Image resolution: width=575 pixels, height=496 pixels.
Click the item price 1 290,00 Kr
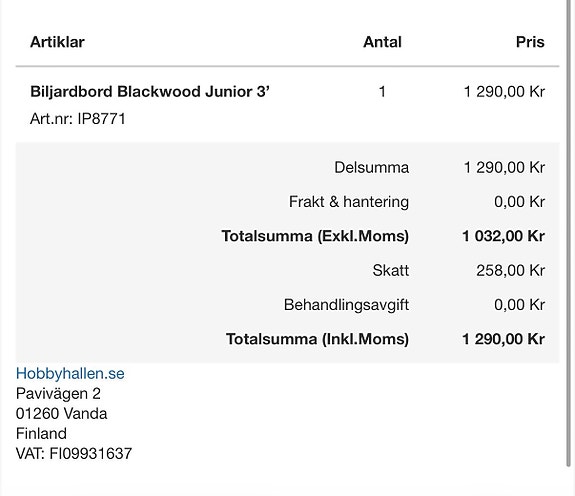tap(504, 92)
